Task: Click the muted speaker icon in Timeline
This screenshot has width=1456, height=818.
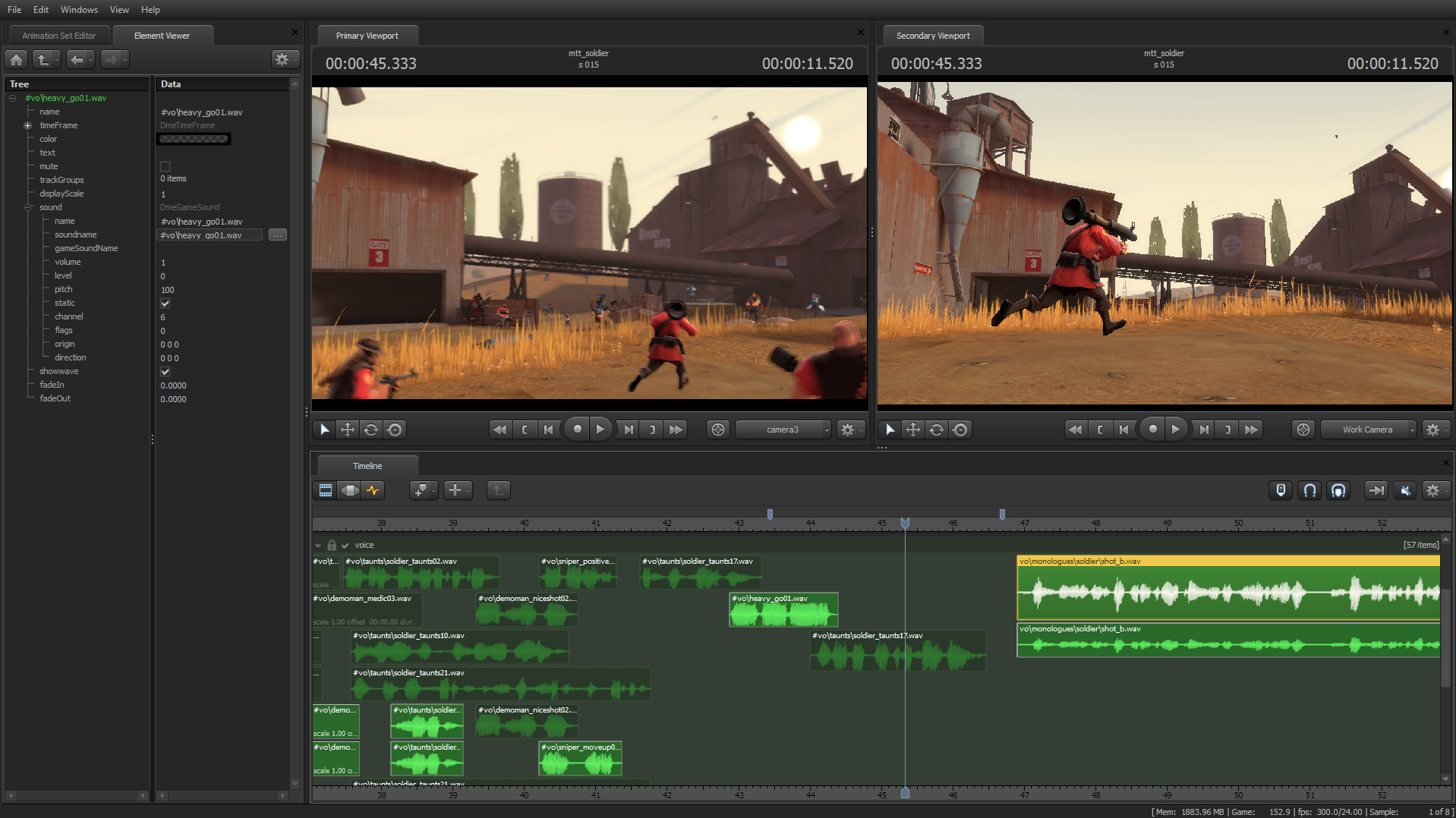Action: [1404, 490]
